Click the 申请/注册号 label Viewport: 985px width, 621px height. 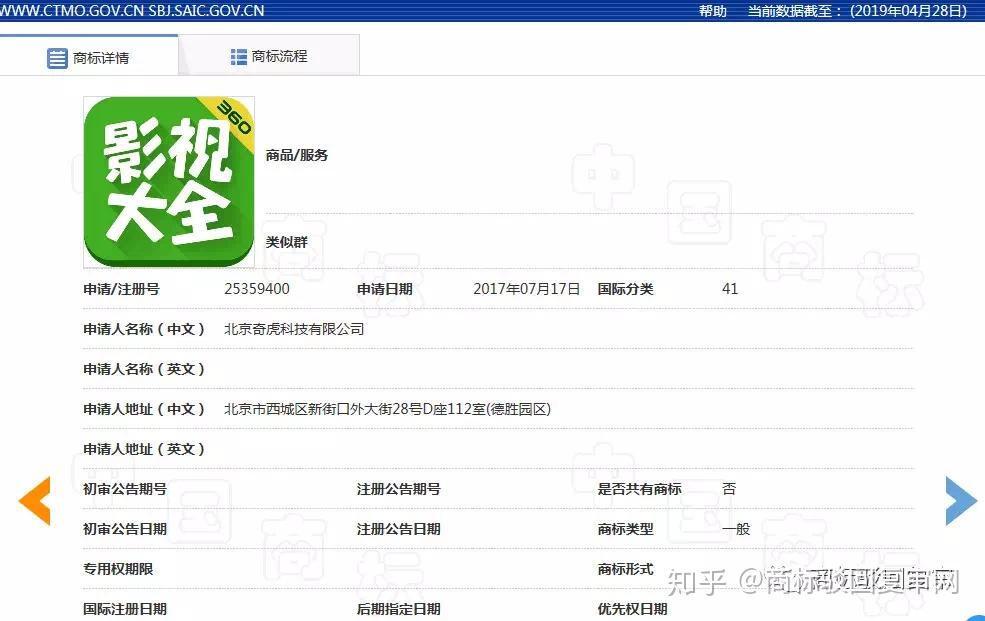[x=121, y=289]
